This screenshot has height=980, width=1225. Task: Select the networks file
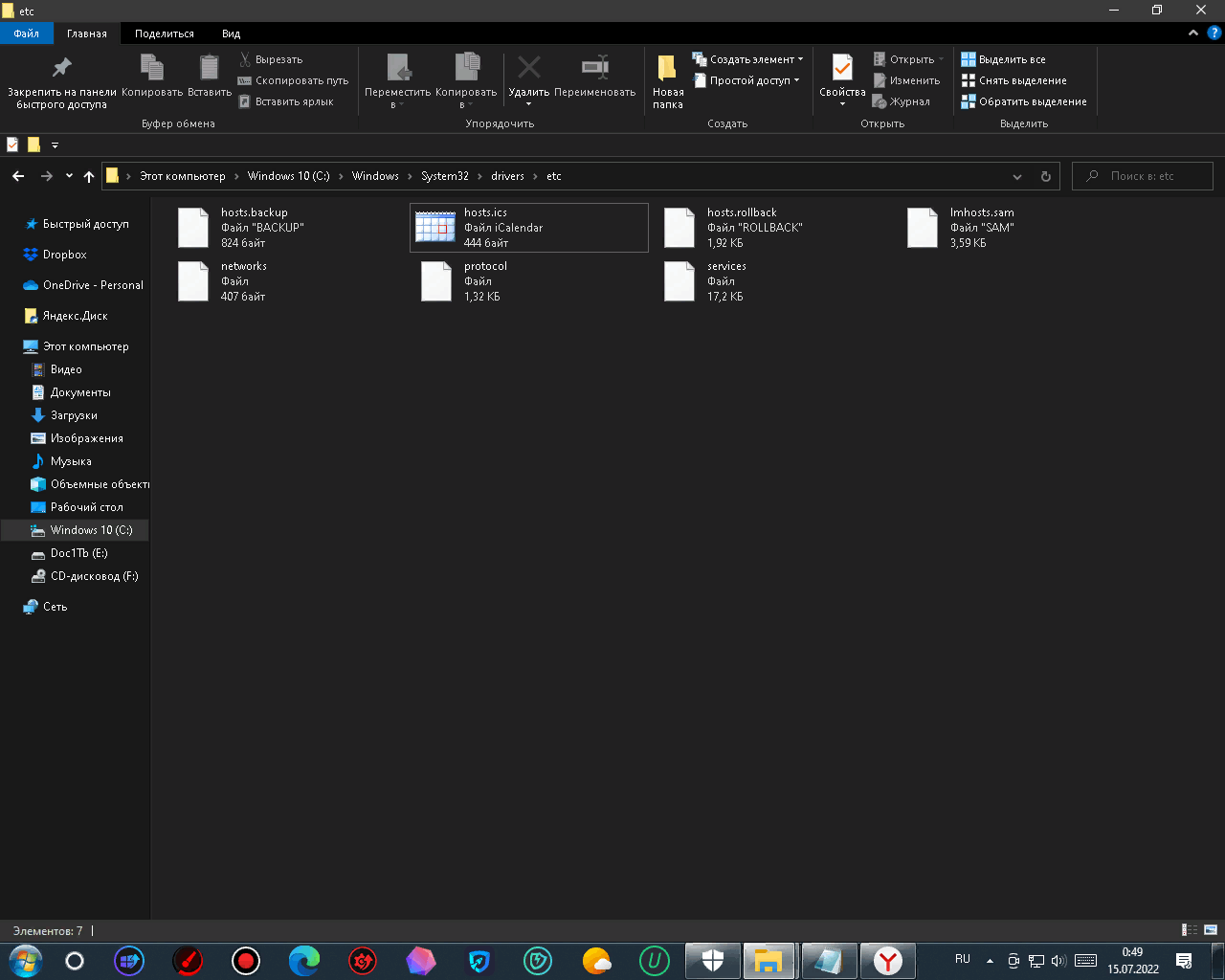coord(285,281)
